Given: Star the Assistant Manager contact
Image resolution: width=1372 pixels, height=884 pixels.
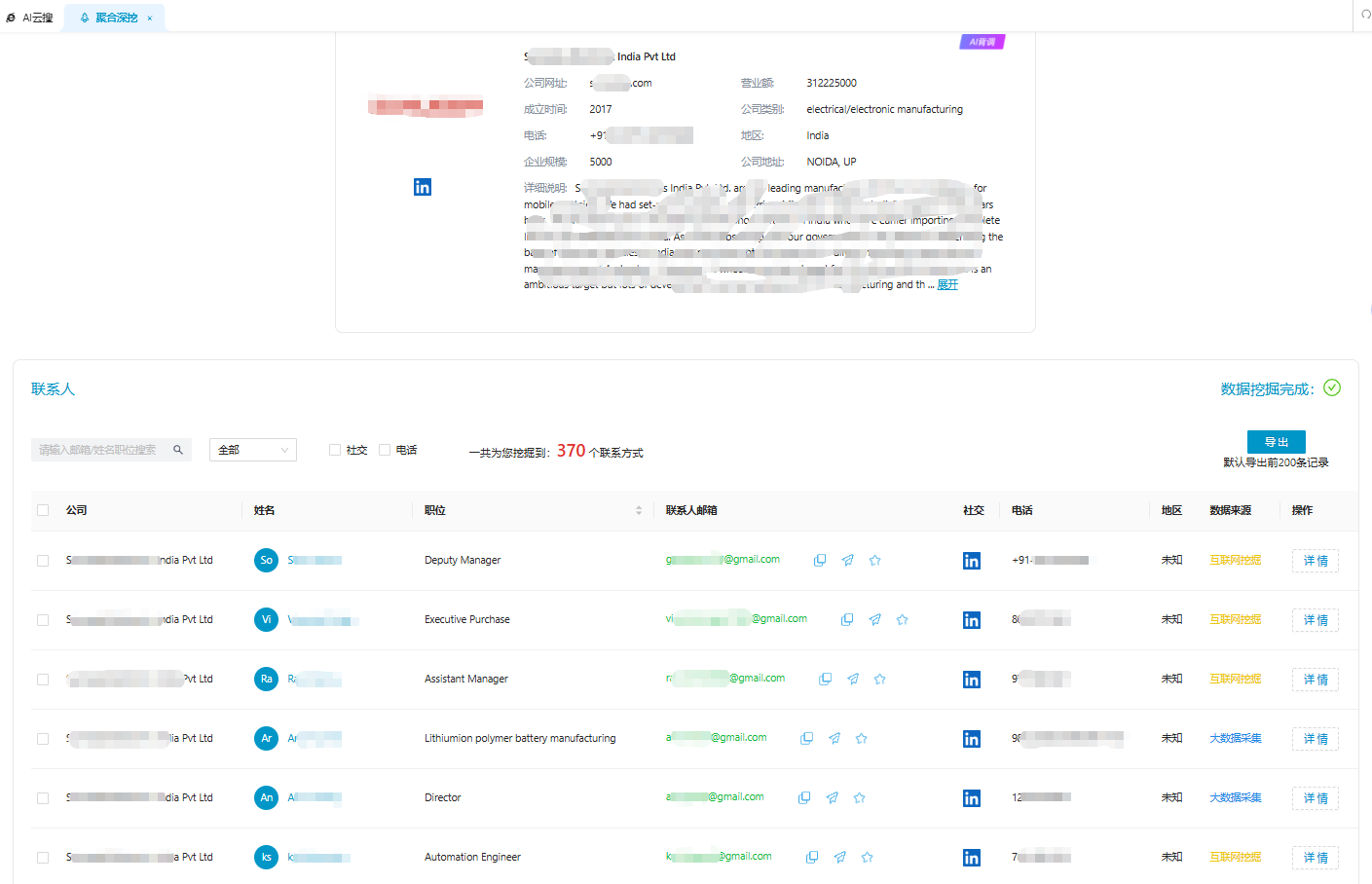Looking at the screenshot, I should [x=879, y=680].
